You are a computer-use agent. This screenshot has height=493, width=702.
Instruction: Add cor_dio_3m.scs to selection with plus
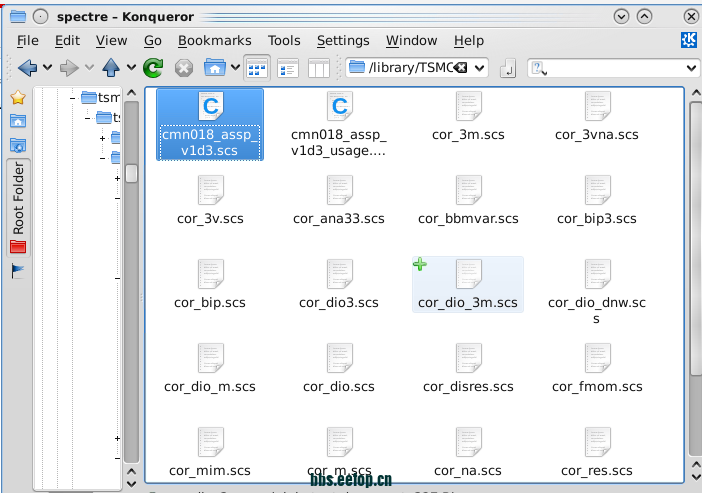pyautogui.click(x=420, y=264)
